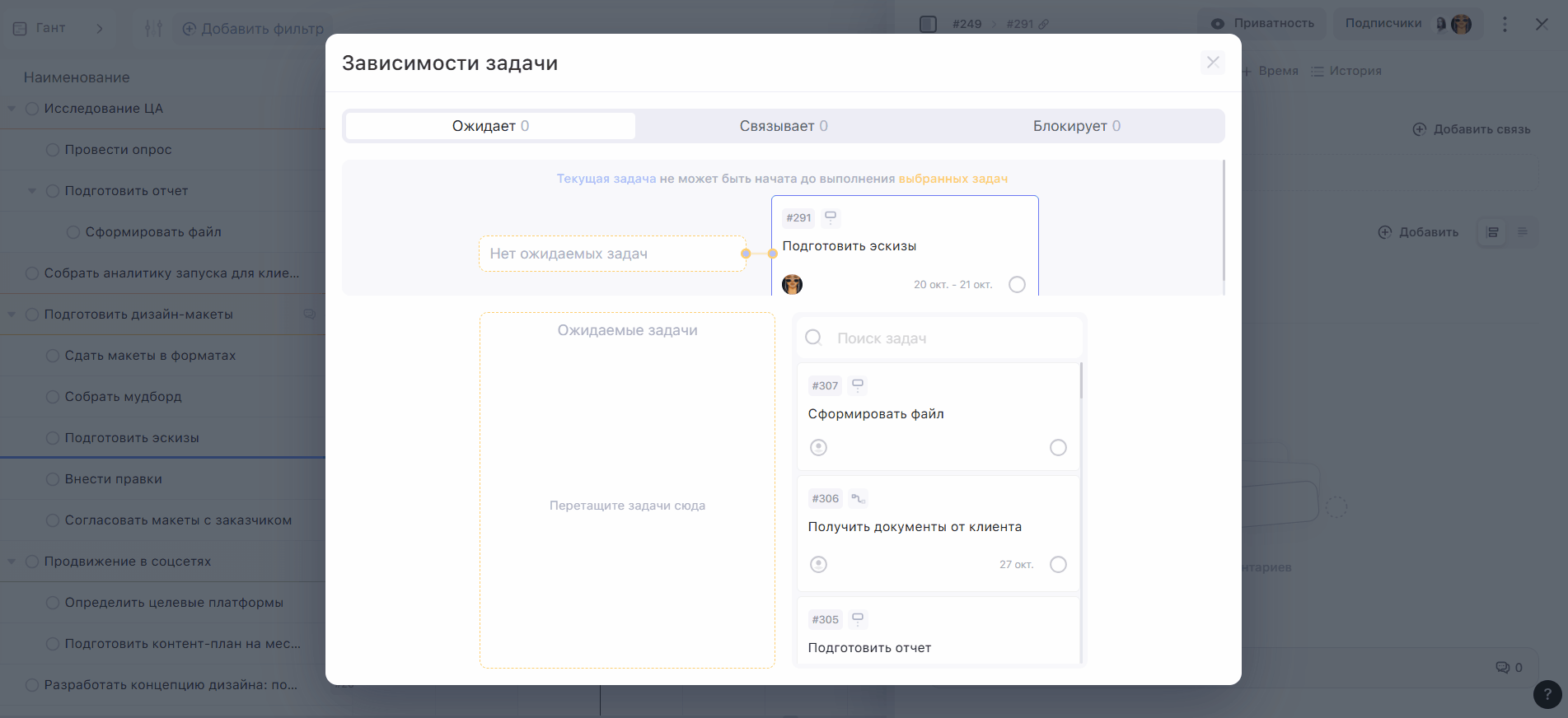Click the subtask icon next to #306

[x=858, y=498]
